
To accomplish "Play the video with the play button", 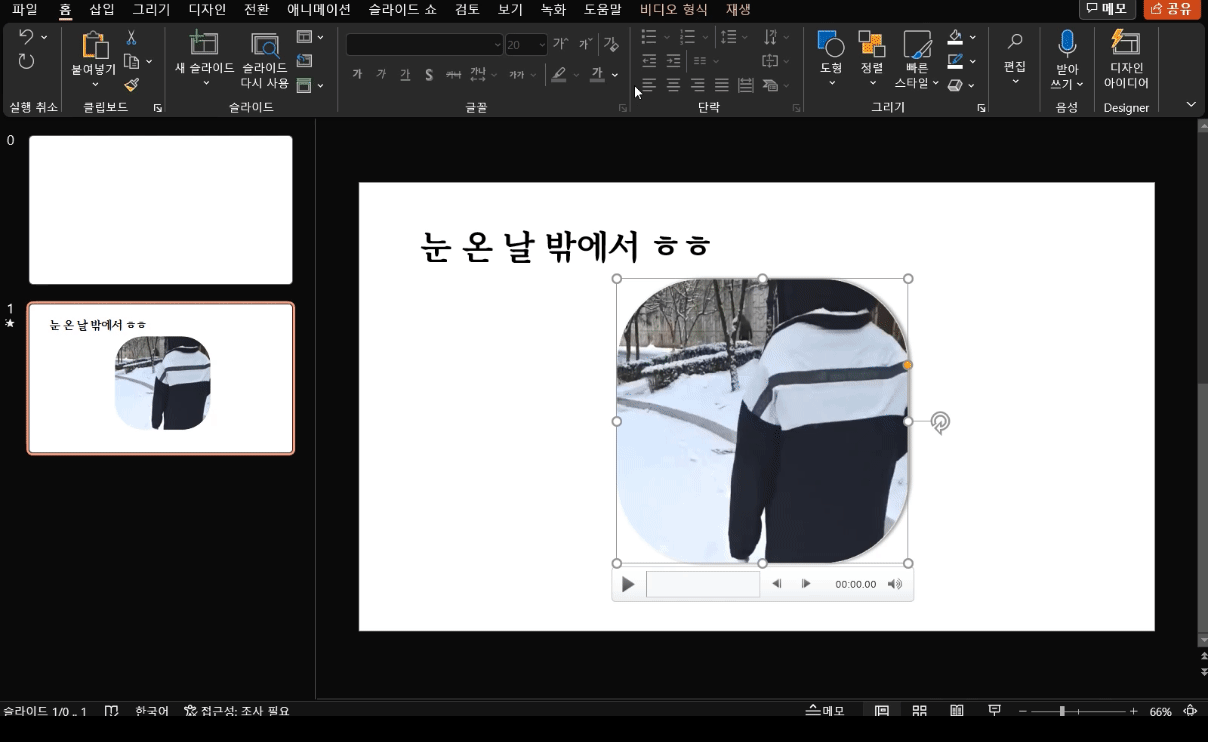I will pyautogui.click(x=628, y=584).
